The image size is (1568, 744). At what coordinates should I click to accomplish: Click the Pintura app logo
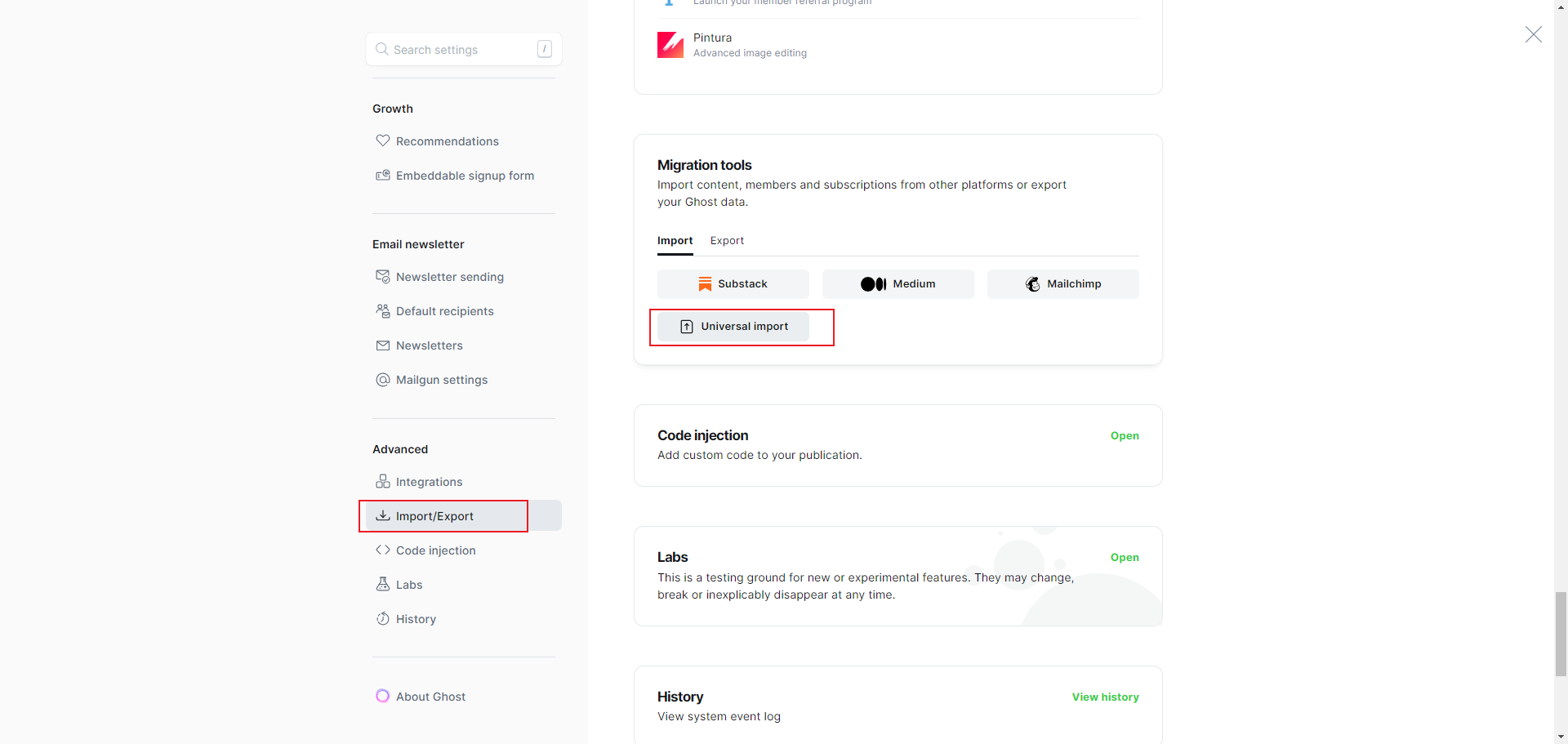(x=670, y=45)
